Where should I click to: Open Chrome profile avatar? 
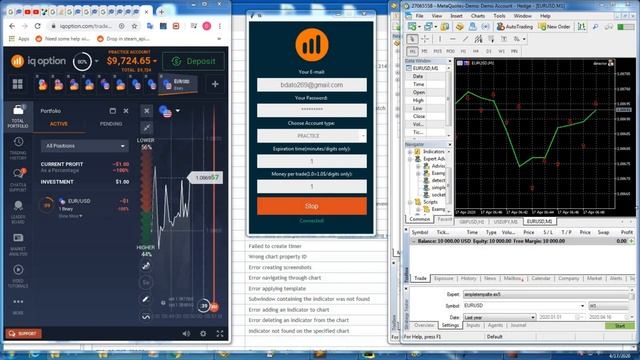pos(207,26)
